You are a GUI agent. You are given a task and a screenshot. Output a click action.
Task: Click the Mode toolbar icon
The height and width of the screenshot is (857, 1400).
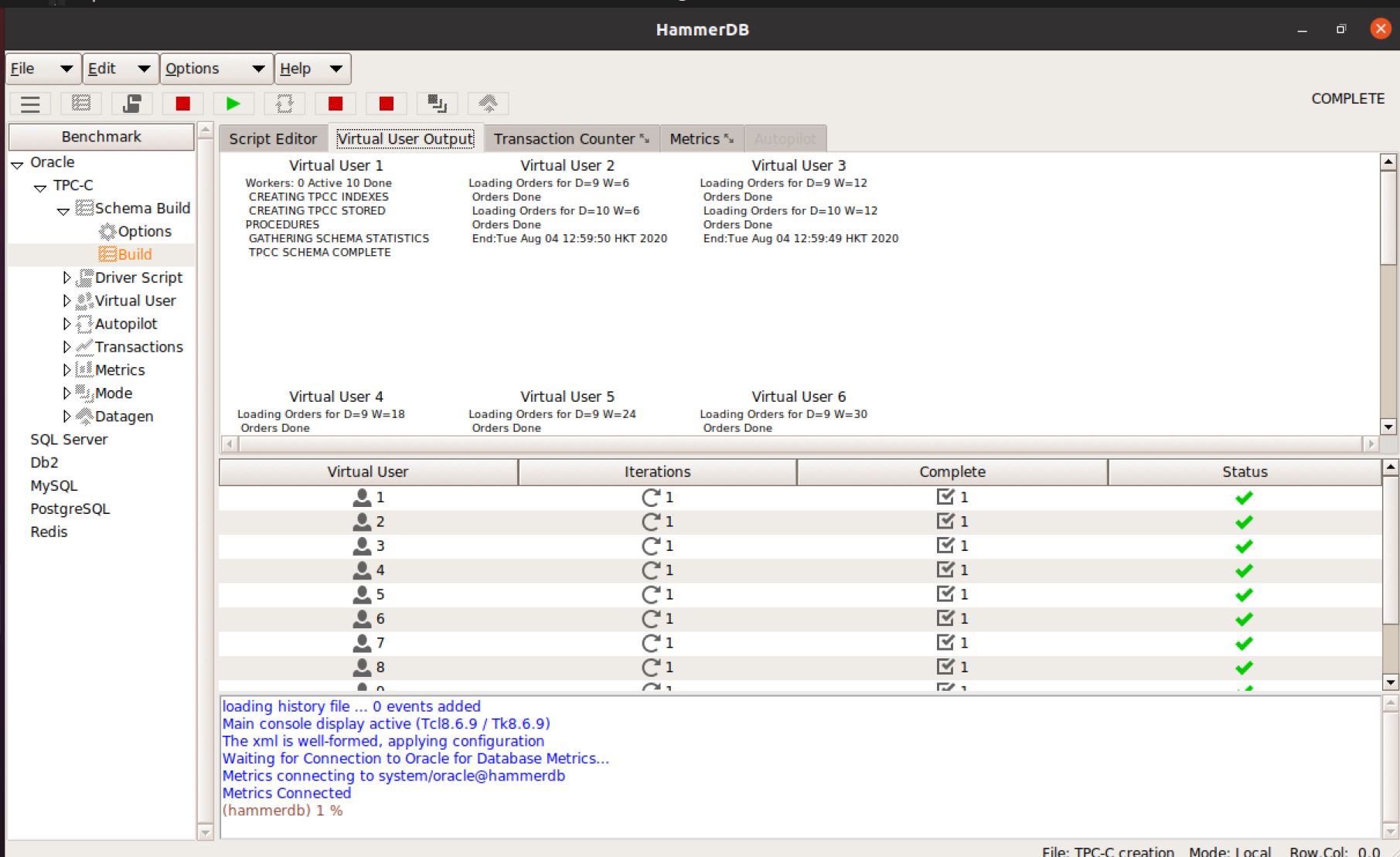coord(438,104)
